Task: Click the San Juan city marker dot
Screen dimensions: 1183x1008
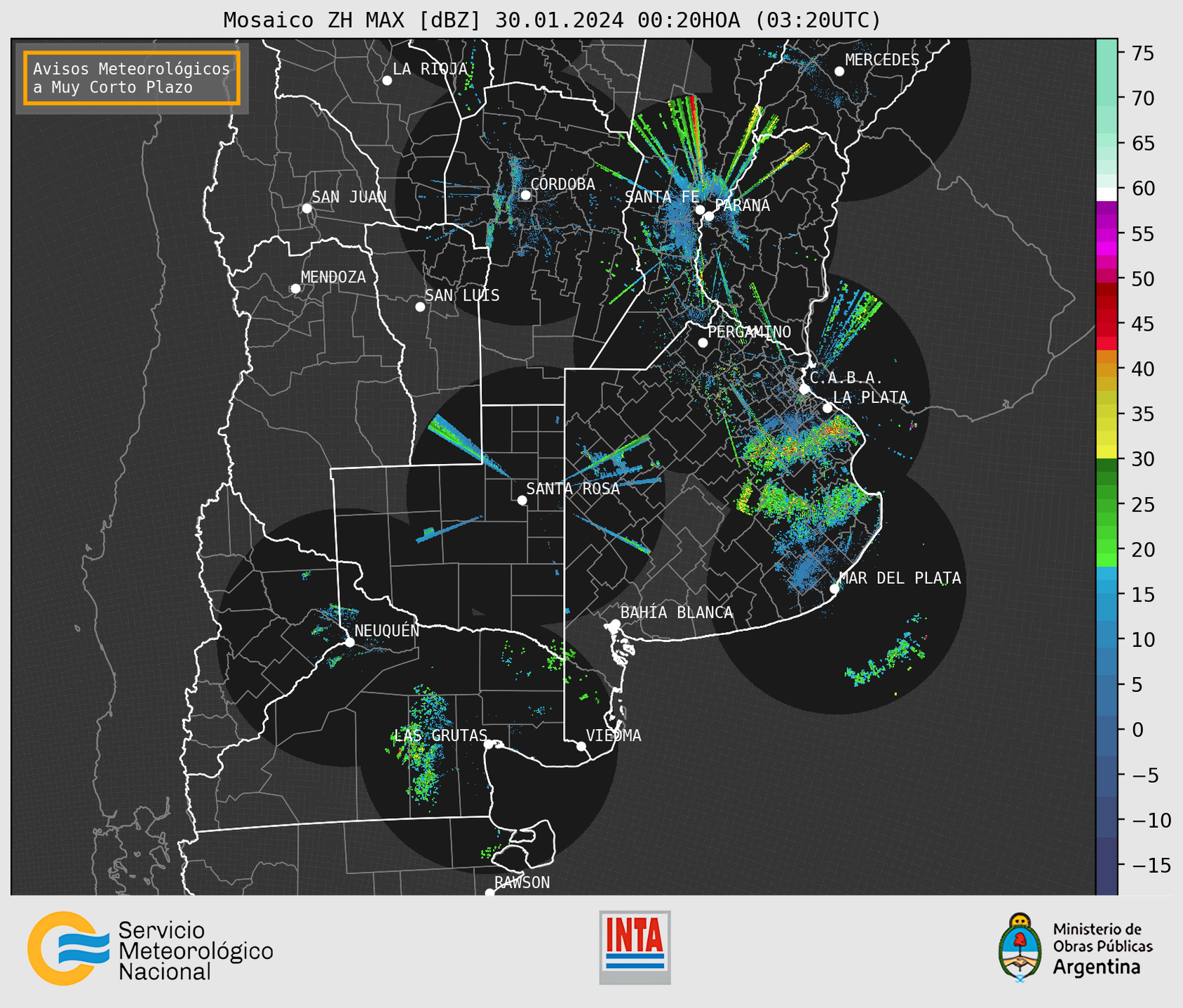Action: click(306, 208)
